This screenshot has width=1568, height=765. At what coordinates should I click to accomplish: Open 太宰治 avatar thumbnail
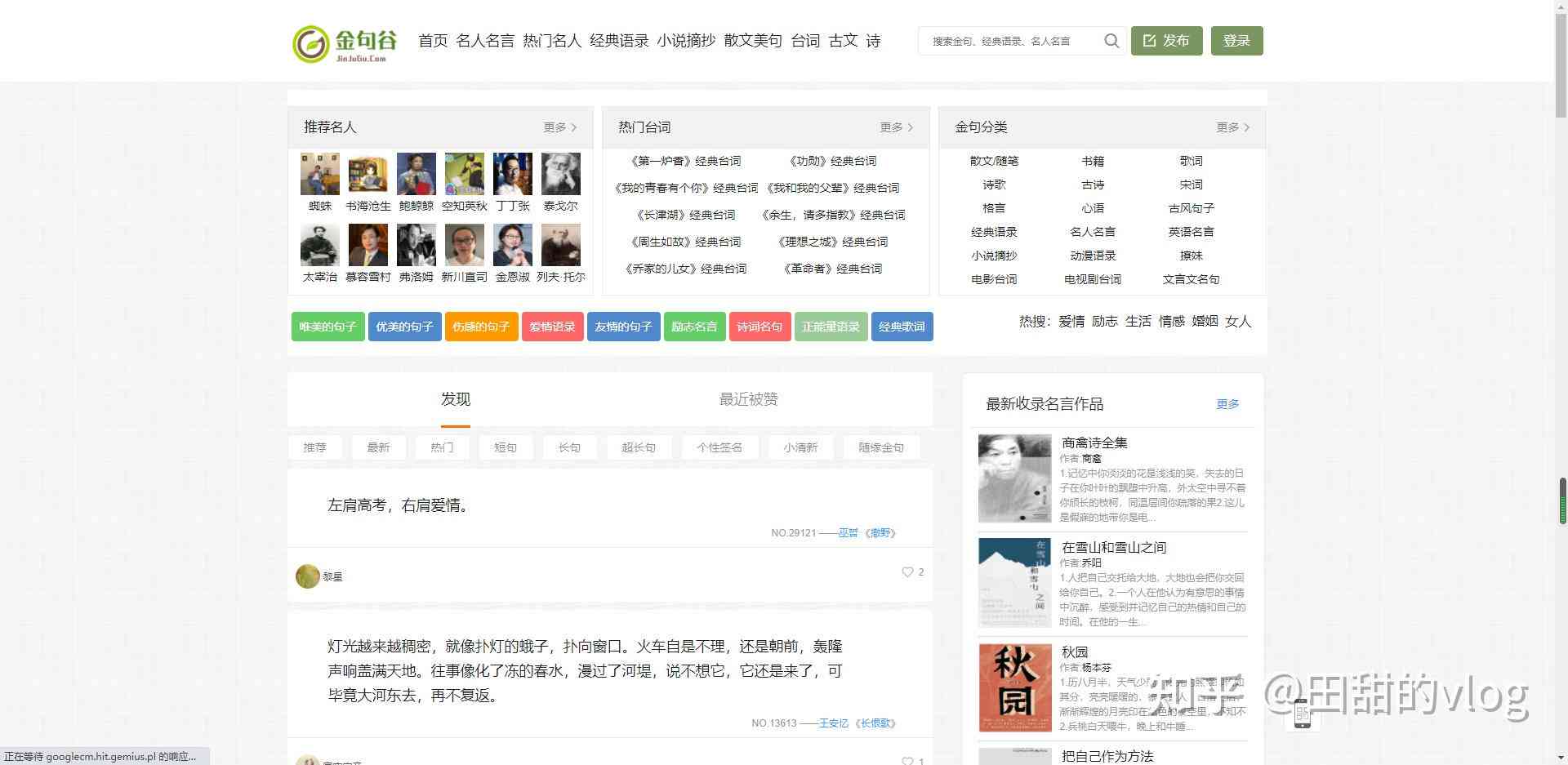[320, 245]
